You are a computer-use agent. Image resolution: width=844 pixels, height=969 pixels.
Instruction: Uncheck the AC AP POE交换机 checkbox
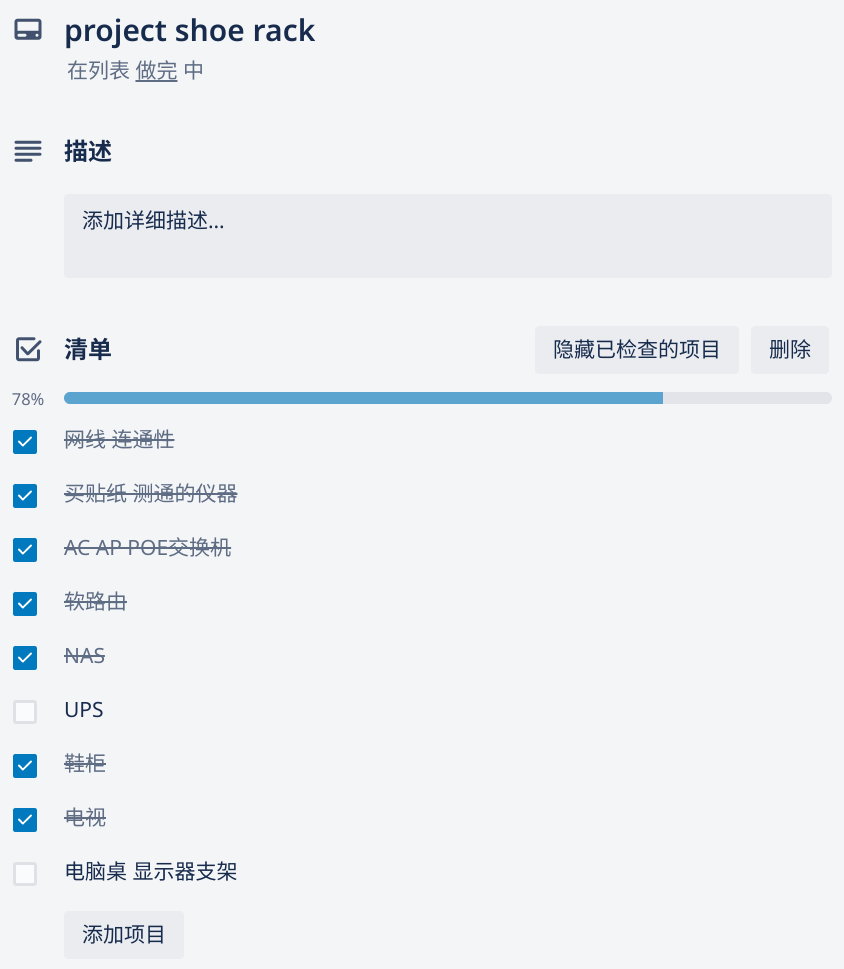pos(25,549)
